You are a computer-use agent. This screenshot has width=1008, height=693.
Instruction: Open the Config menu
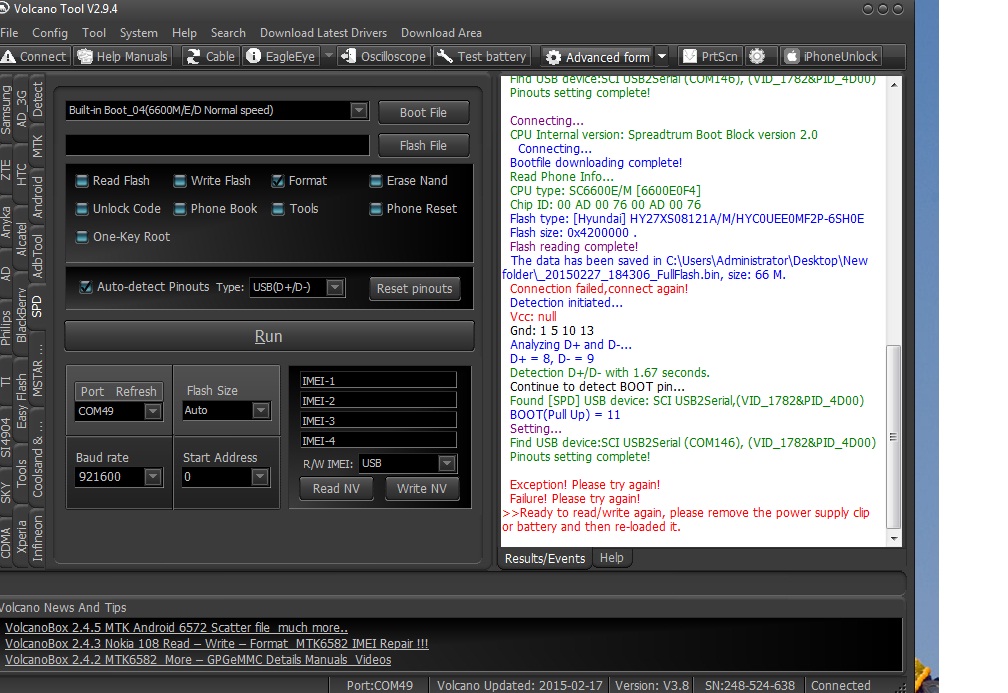coord(50,33)
